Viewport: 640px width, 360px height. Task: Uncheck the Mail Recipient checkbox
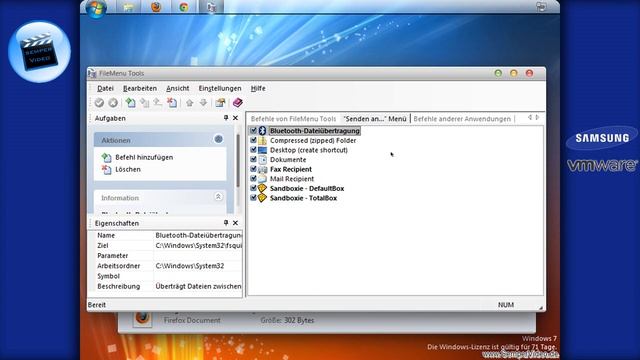(x=253, y=179)
